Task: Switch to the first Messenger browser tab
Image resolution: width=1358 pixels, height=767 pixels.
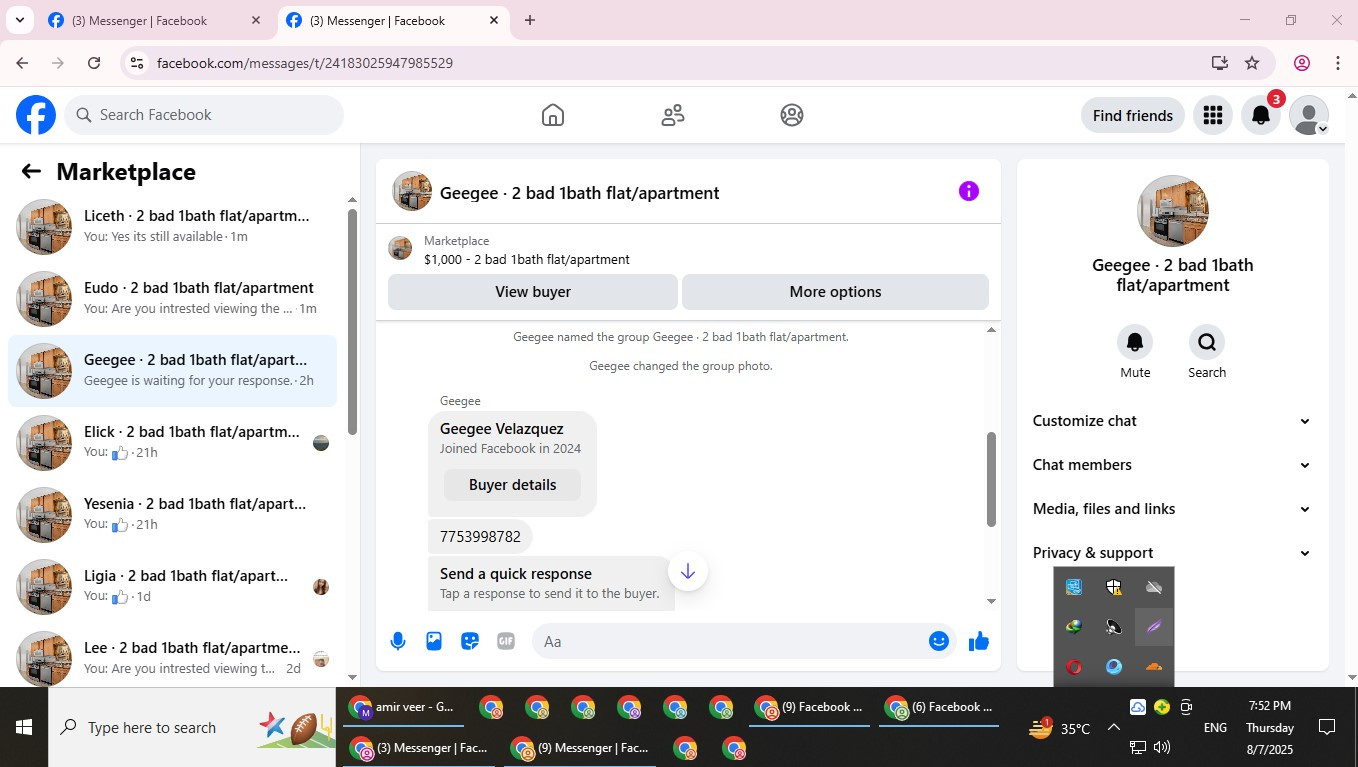Action: pyautogui.click(x=154, y=20)
